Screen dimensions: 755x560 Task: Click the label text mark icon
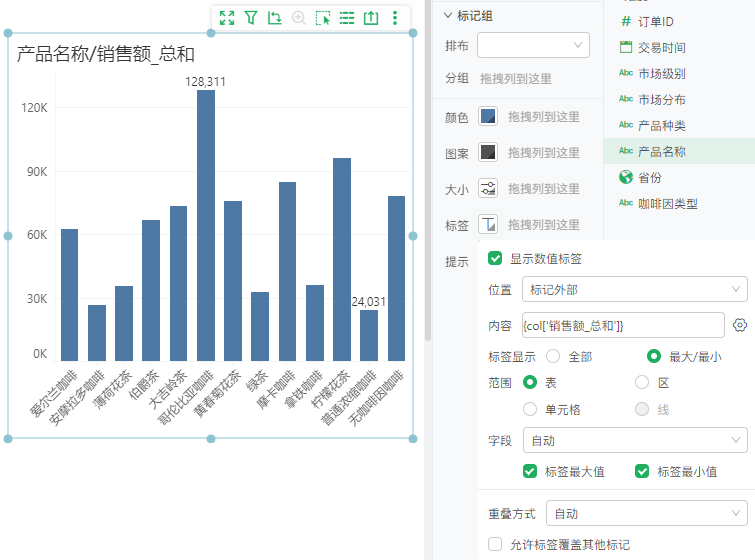[488, 224]
